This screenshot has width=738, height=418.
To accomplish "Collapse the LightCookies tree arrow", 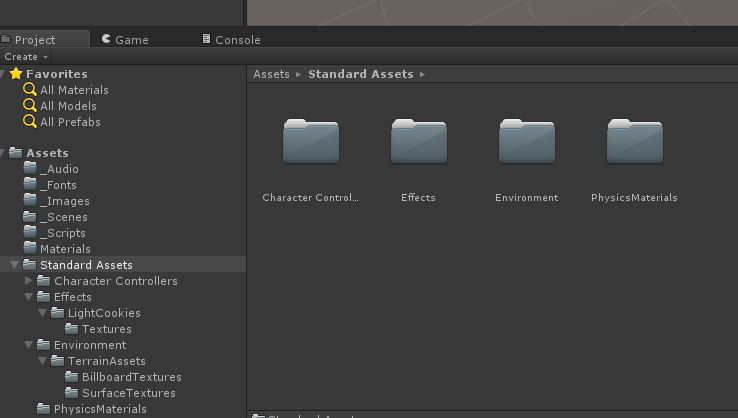I will 42,313.
